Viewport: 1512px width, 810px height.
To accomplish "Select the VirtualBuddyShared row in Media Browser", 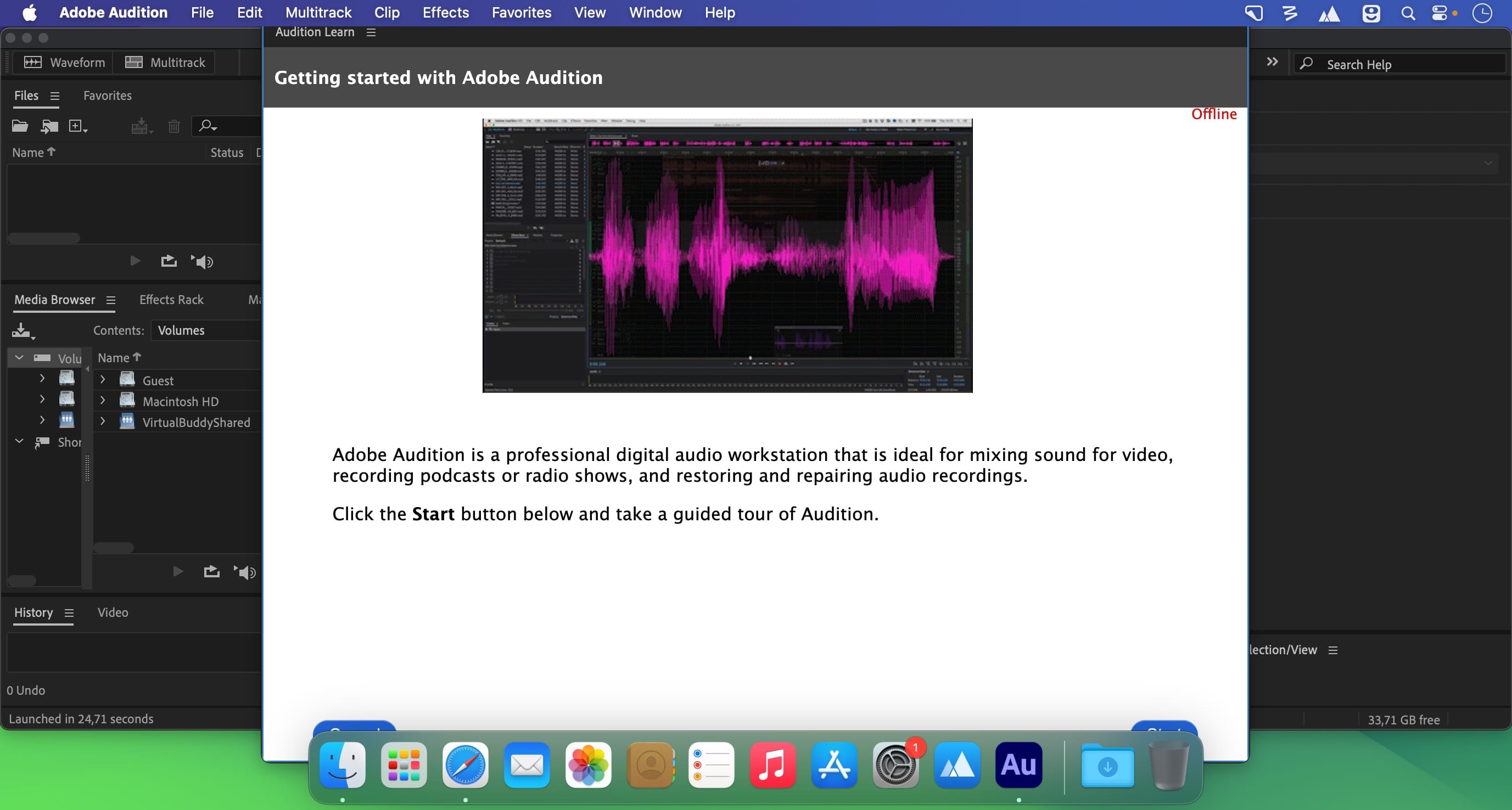I will point(177,423).
